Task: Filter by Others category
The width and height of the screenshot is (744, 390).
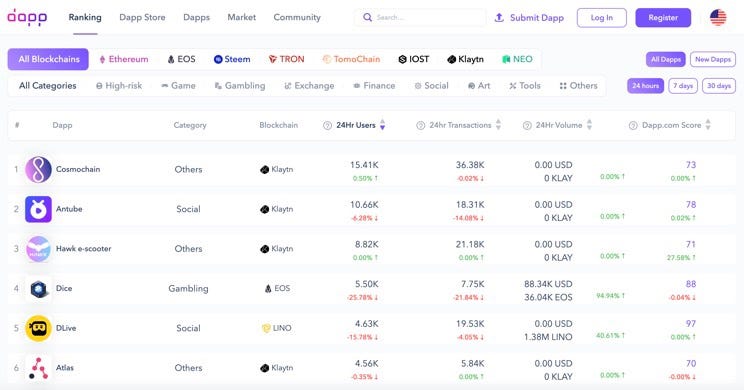Action: tap(578, 86)
